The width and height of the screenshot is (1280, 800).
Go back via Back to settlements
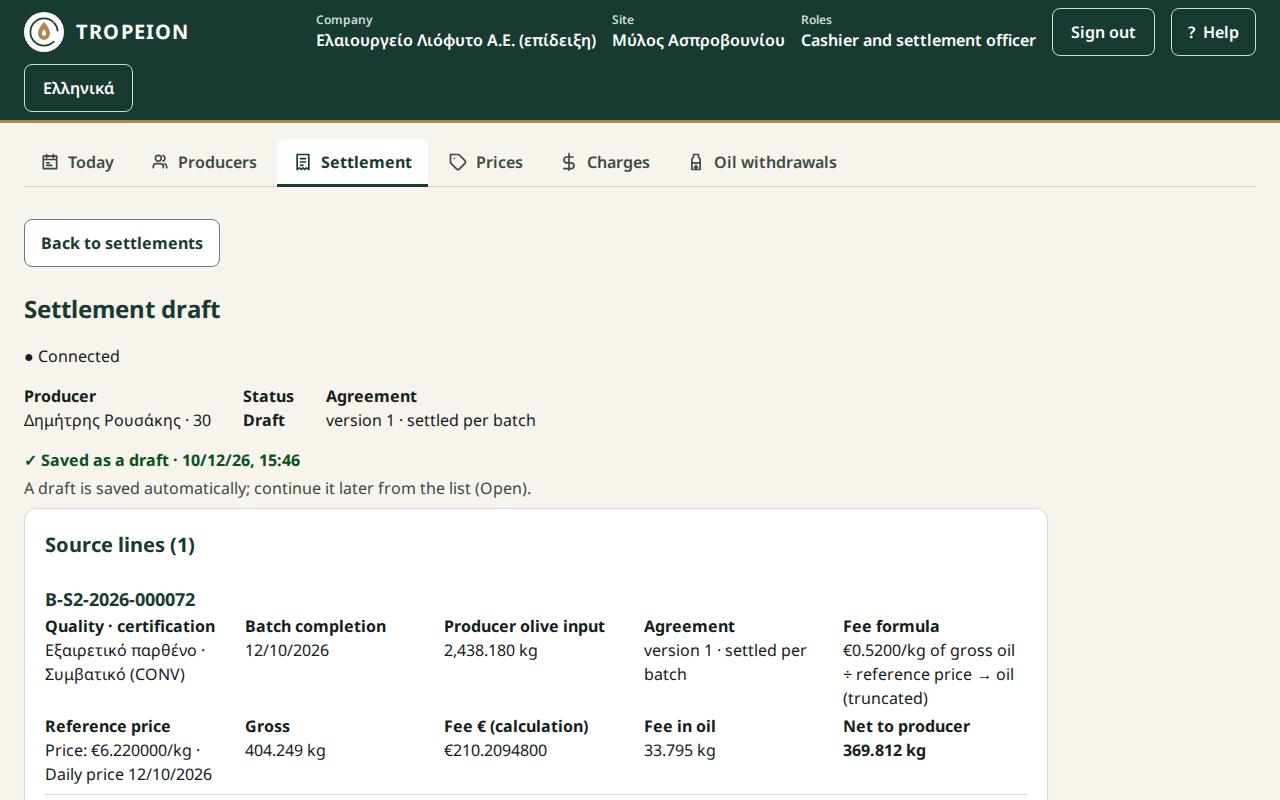122,243
